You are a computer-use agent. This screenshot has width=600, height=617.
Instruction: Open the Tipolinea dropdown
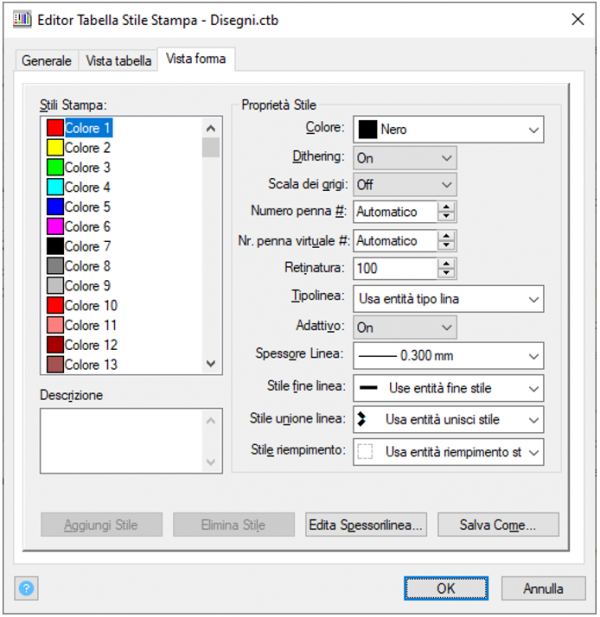449,299
